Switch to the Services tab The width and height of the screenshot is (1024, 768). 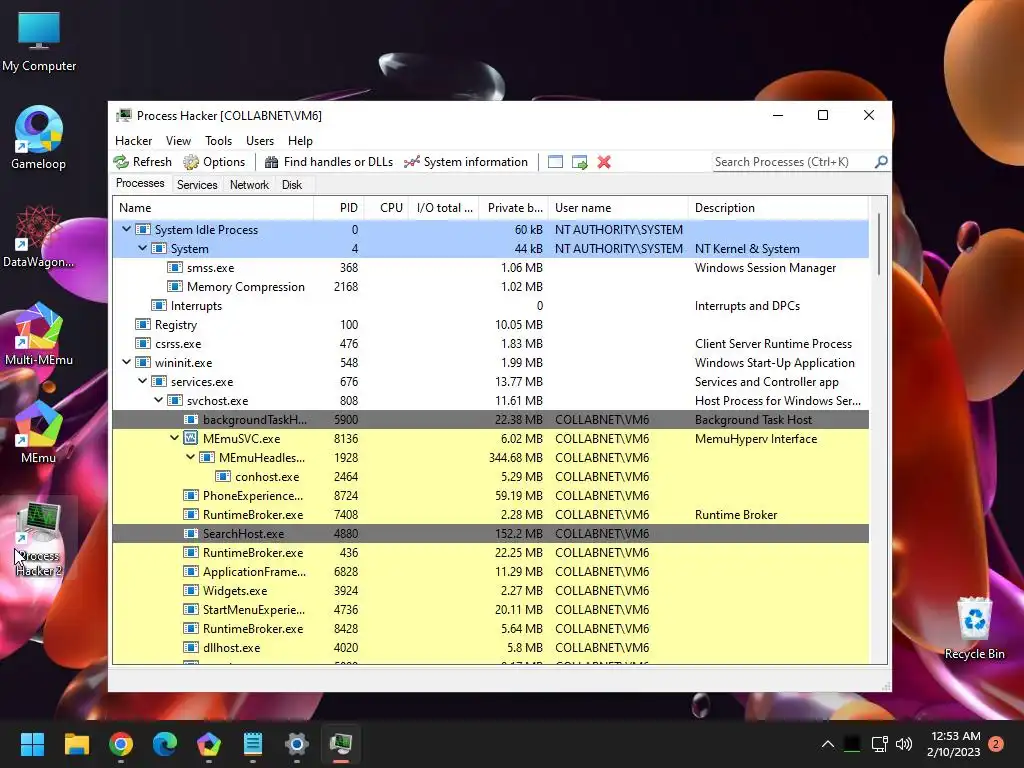pyautogui.click(x=197, y=185)
